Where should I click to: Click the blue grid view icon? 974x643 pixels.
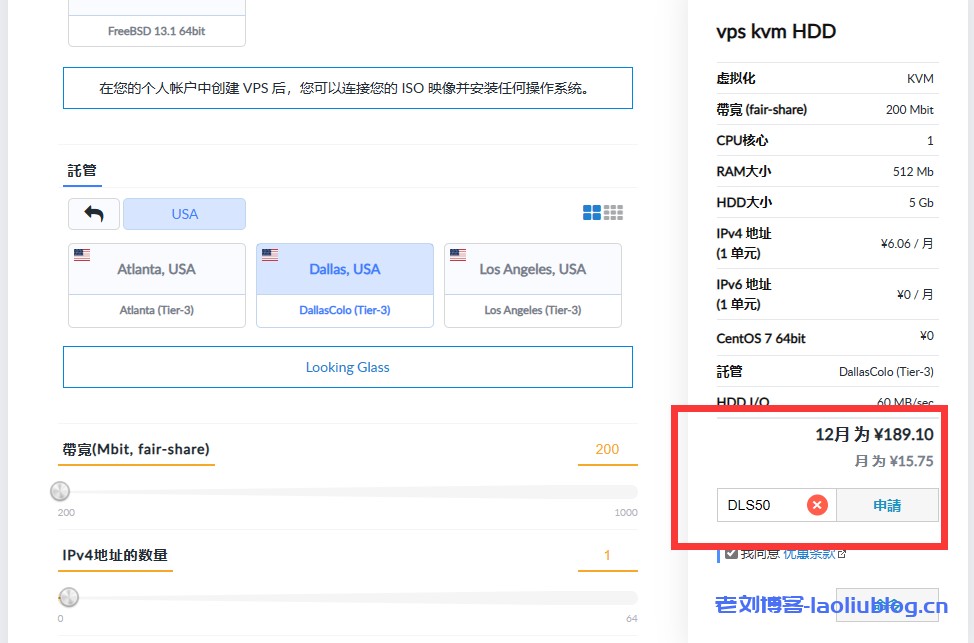591,212
